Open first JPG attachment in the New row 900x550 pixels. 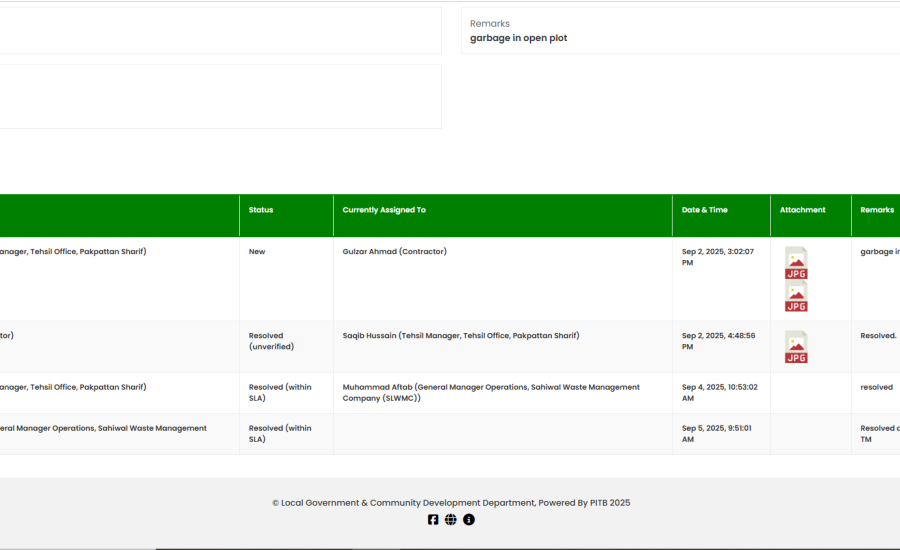[796, 263]
